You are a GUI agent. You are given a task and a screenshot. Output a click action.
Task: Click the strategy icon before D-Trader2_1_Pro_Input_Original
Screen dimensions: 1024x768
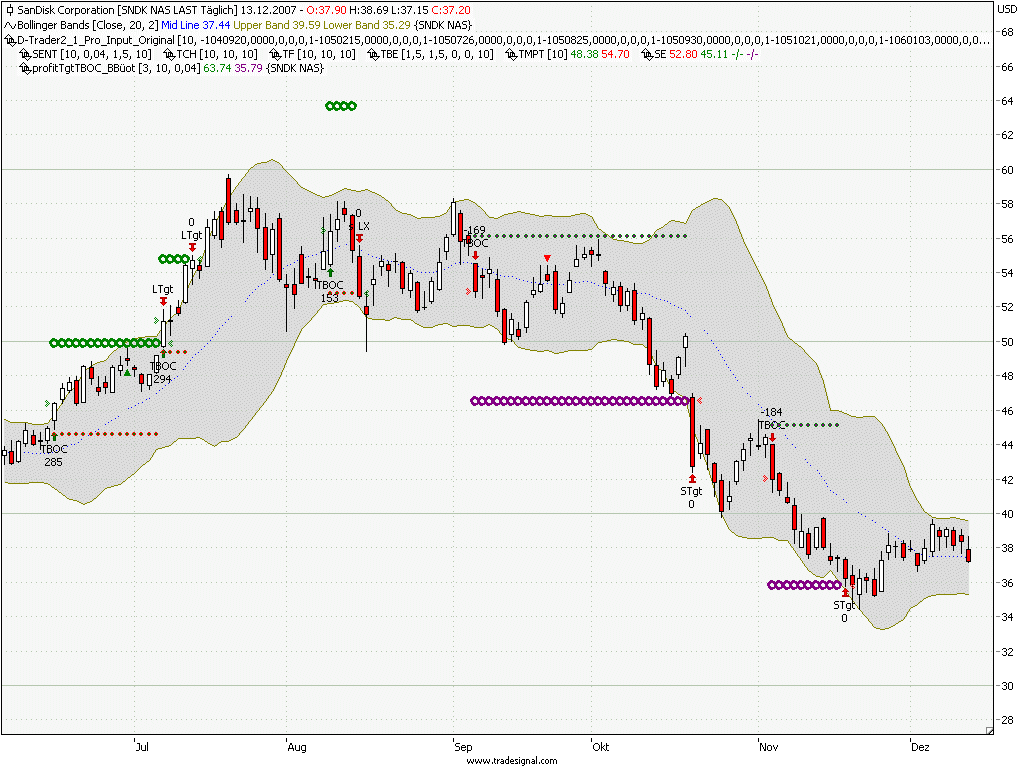(x=10, y=40)
